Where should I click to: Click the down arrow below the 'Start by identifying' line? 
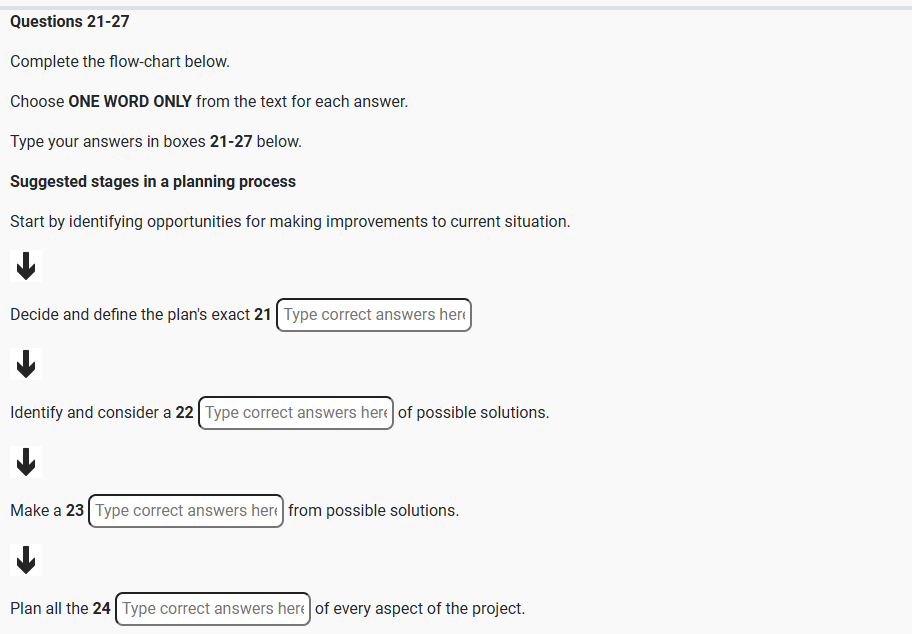[x=27, y=266]
